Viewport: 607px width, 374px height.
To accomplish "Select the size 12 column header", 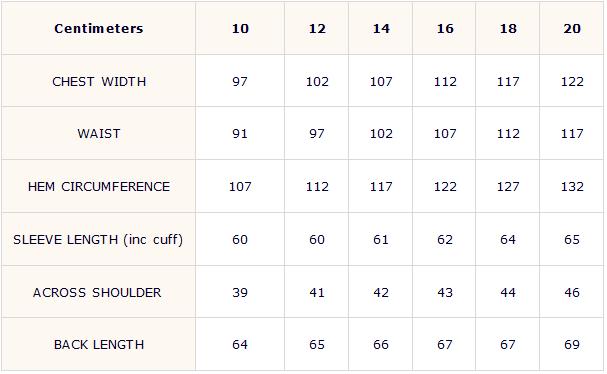I will point(317,28).
